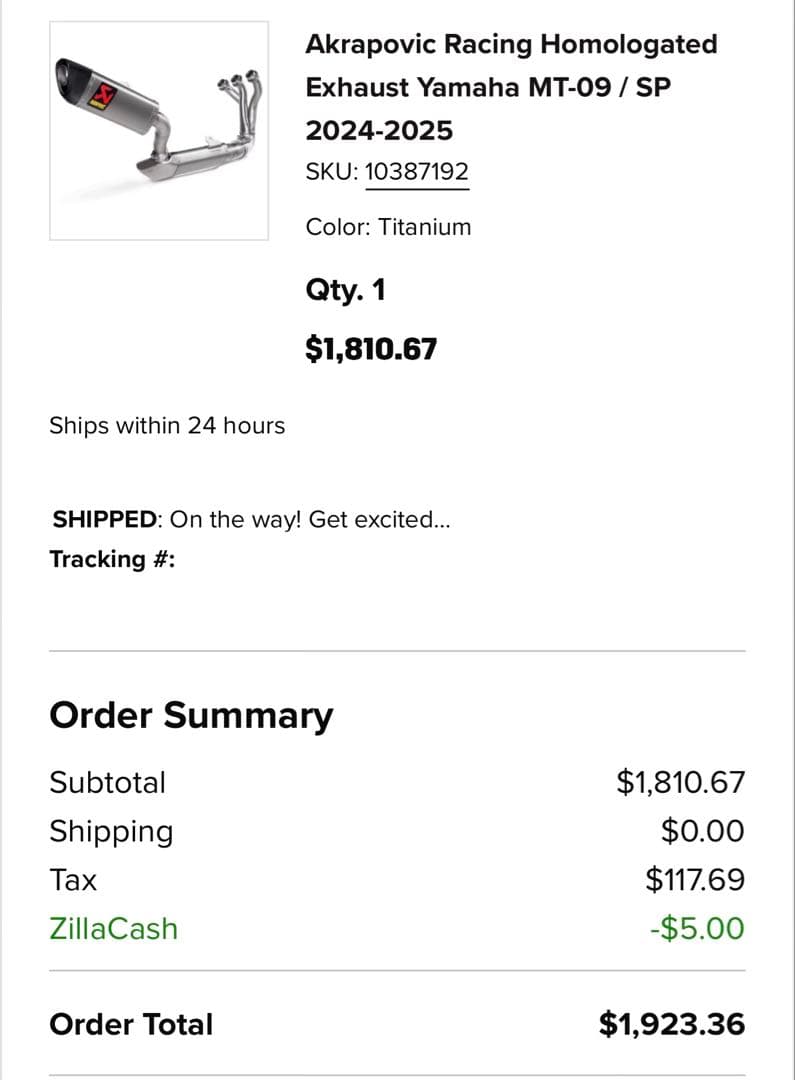Select the Qty. 1 text

point(345,291)
